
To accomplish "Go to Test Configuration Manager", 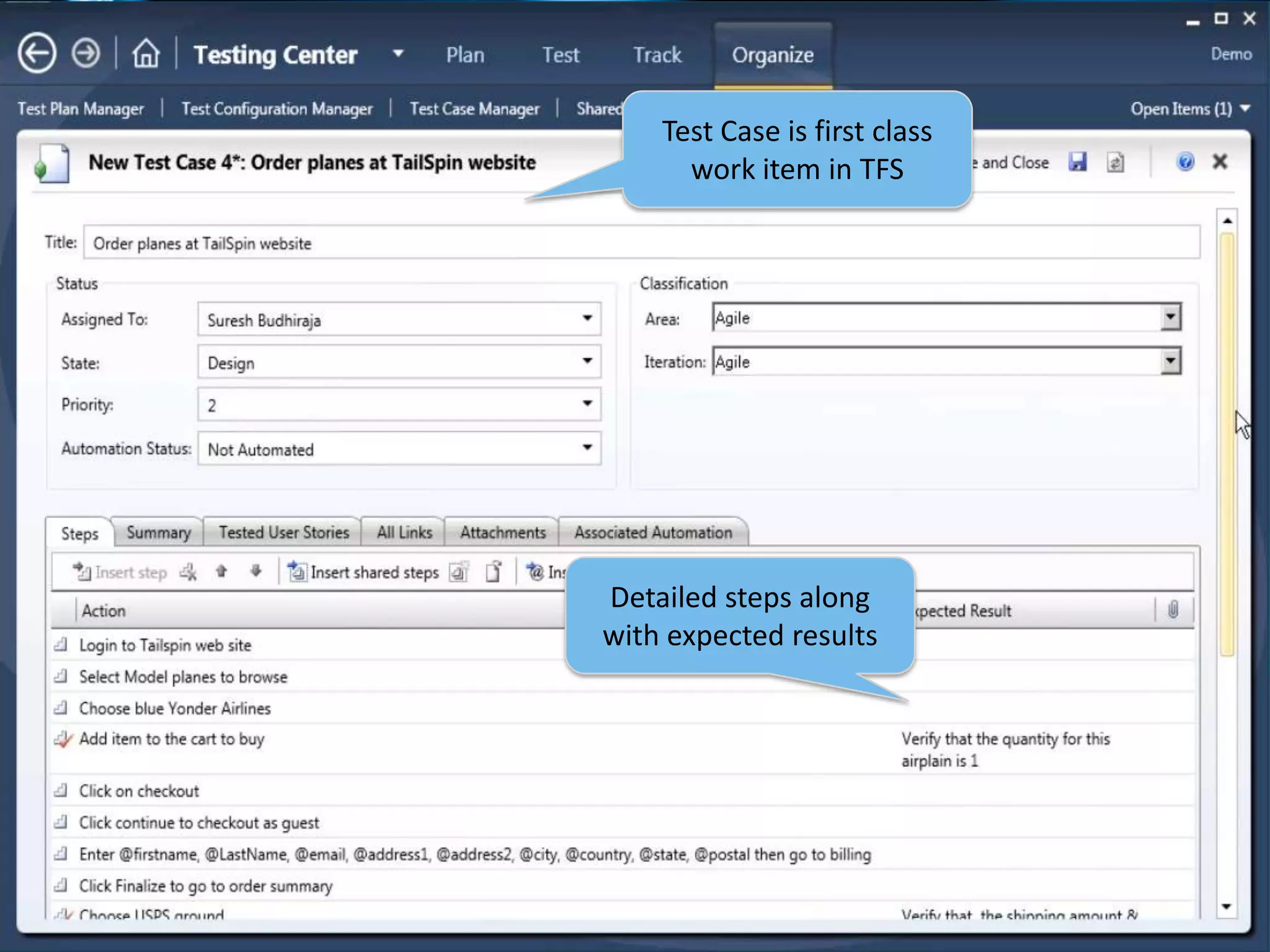I will 277,109.
